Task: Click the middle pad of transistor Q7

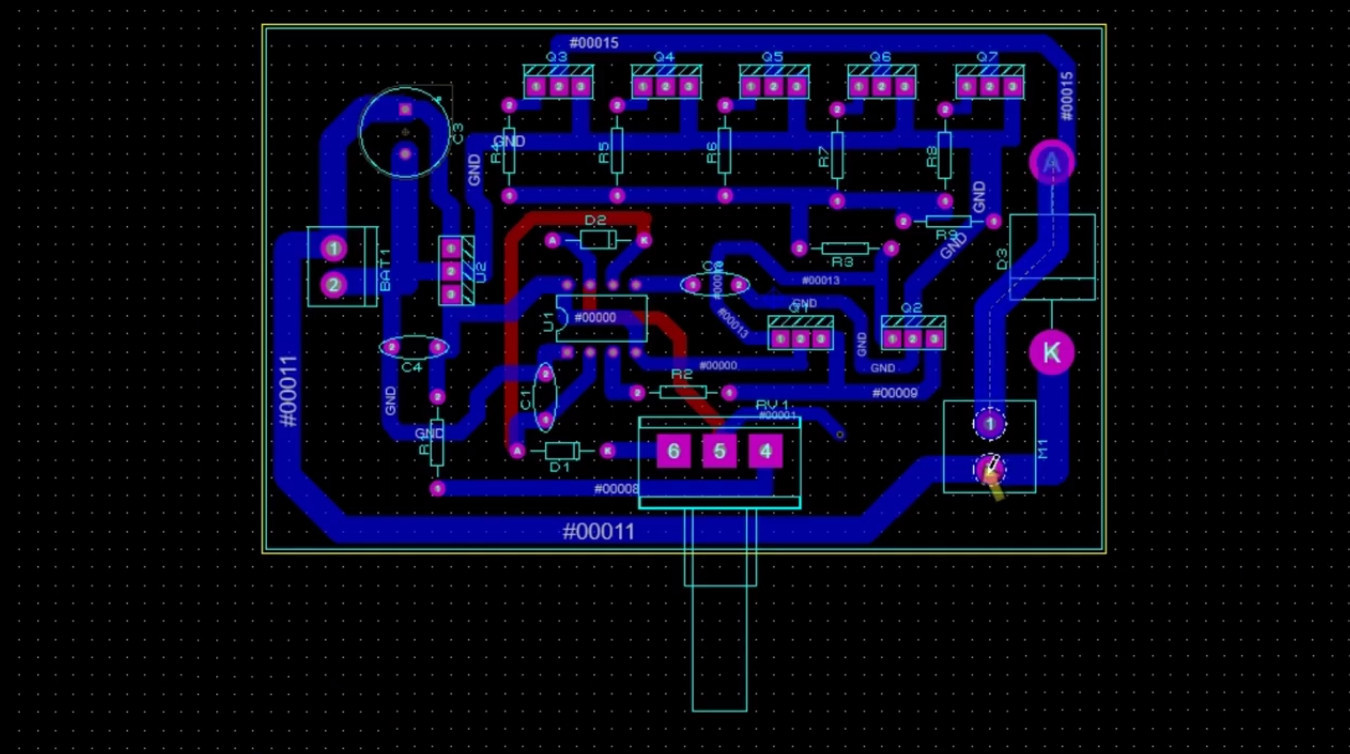Action: click(x=990, y=87)
